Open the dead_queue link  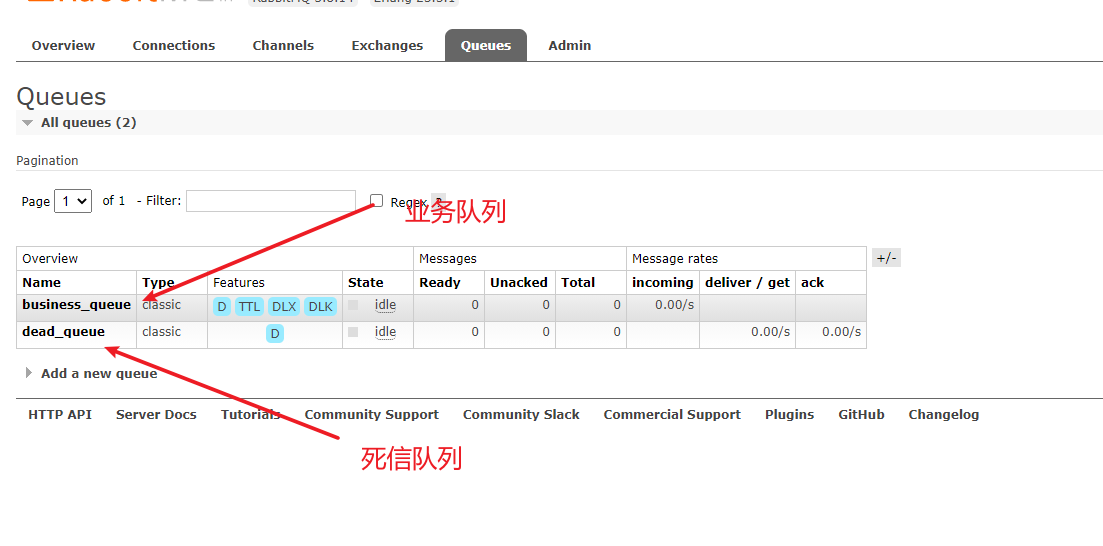coord(63,331)
